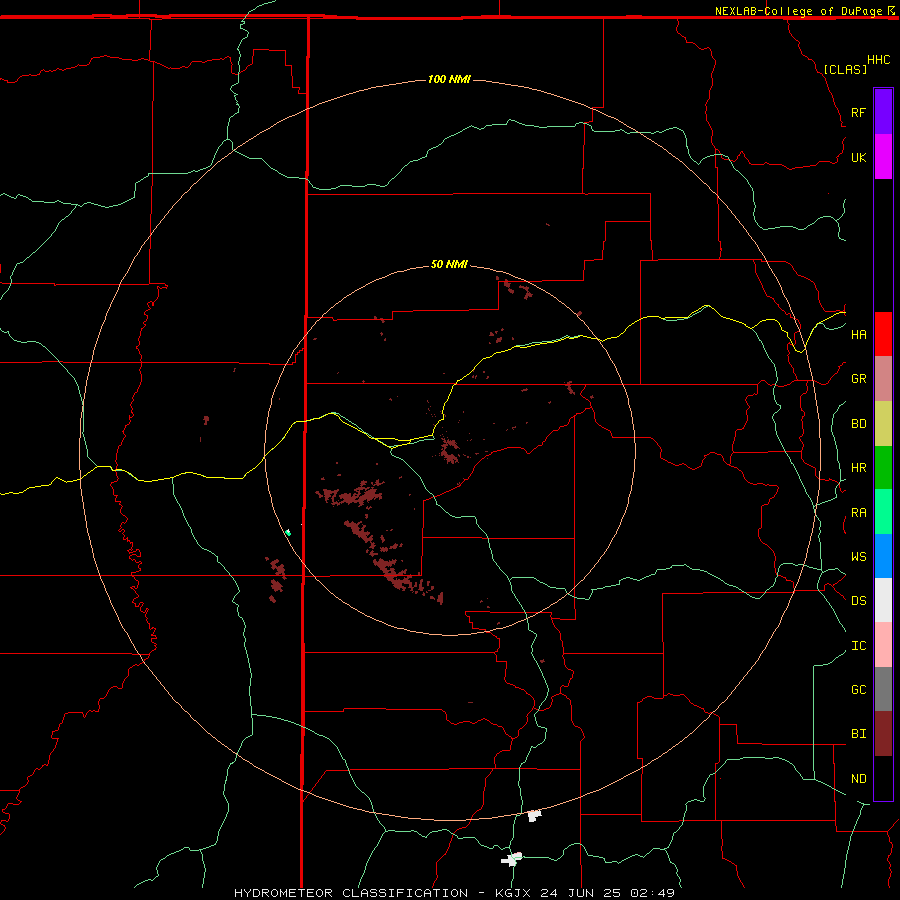900x900 pixels.
Task: Click the NEXLAB-College of DuPage credit text
Action: click(798, 11)
